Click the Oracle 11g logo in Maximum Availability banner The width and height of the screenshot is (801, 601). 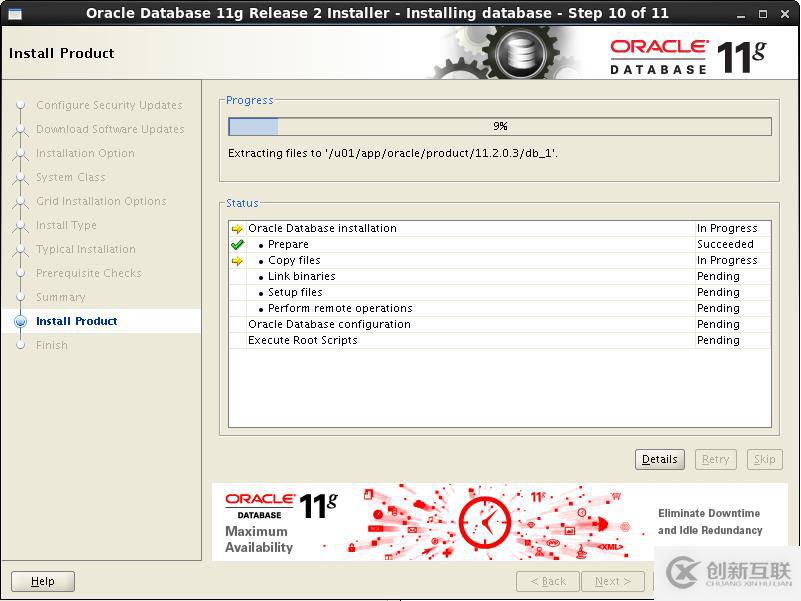click(x=281, y=506)
